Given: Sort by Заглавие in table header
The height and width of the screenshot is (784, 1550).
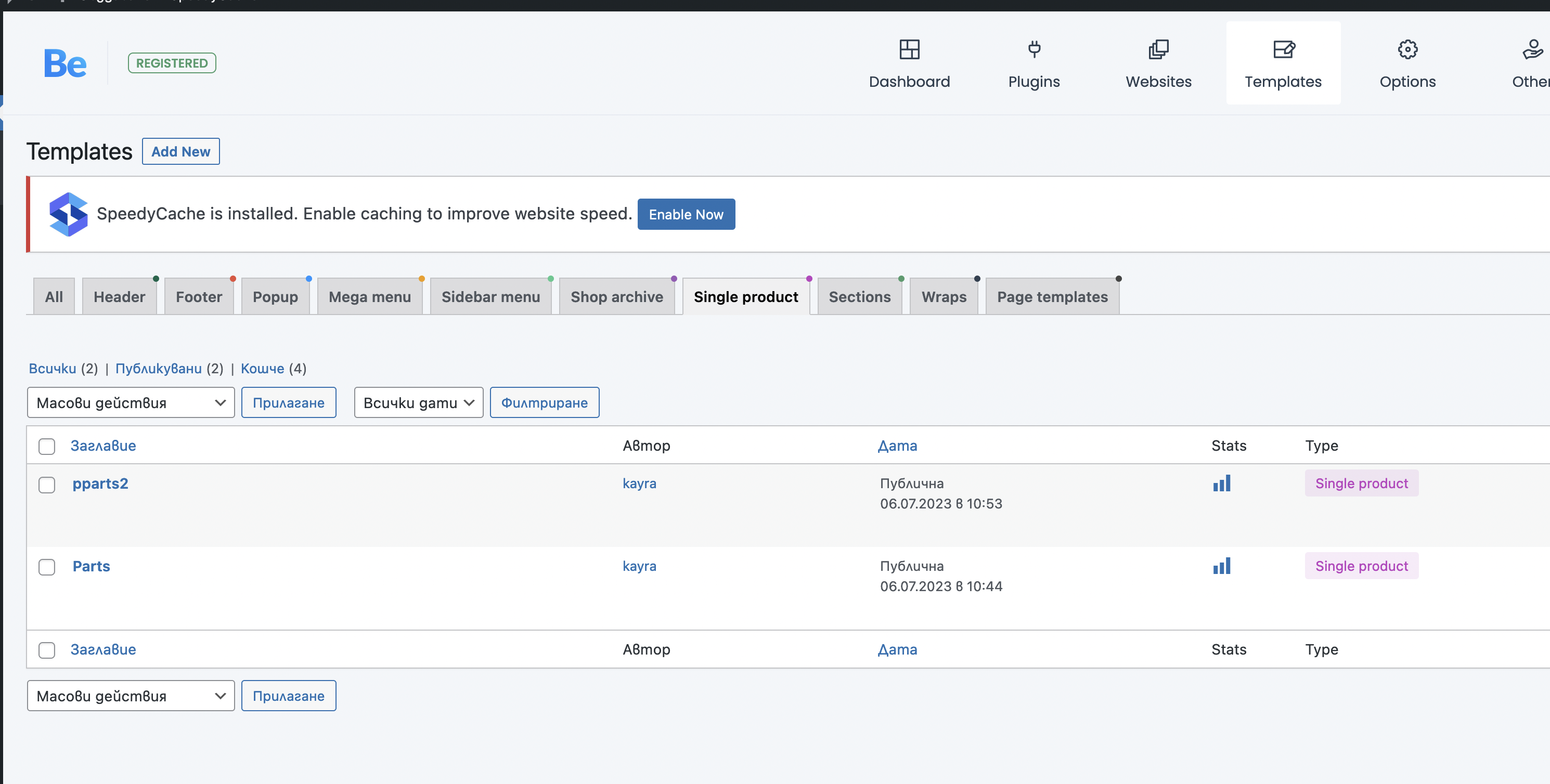Looking at the screenshot, I should (103, 446).
